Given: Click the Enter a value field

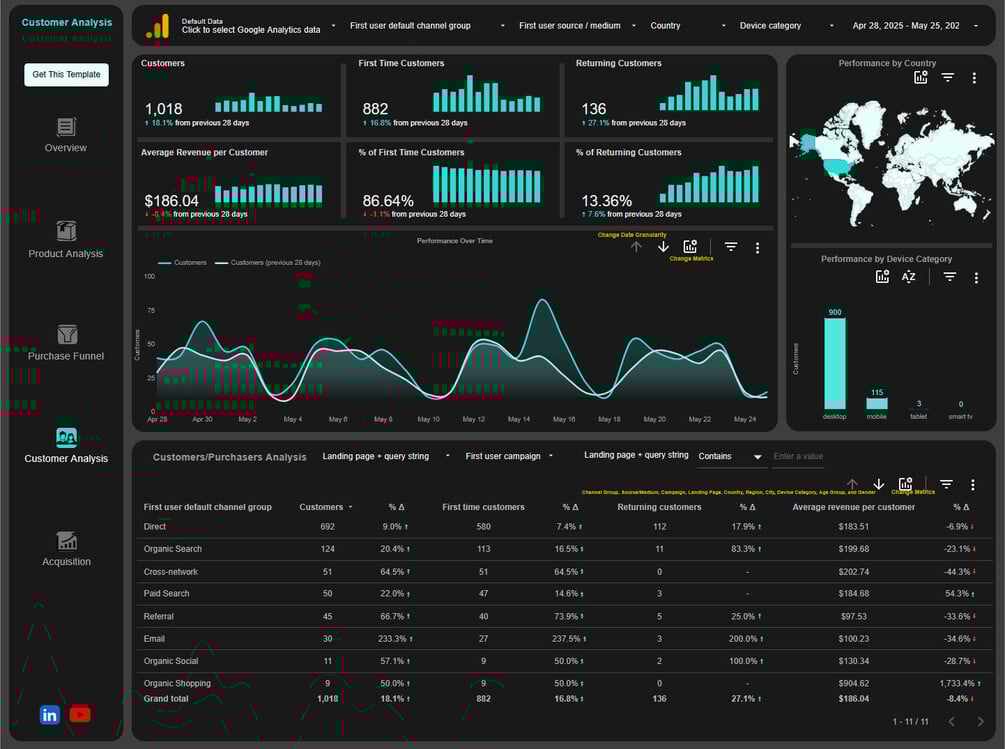Looking at the screenshot, I should [798, 457].
